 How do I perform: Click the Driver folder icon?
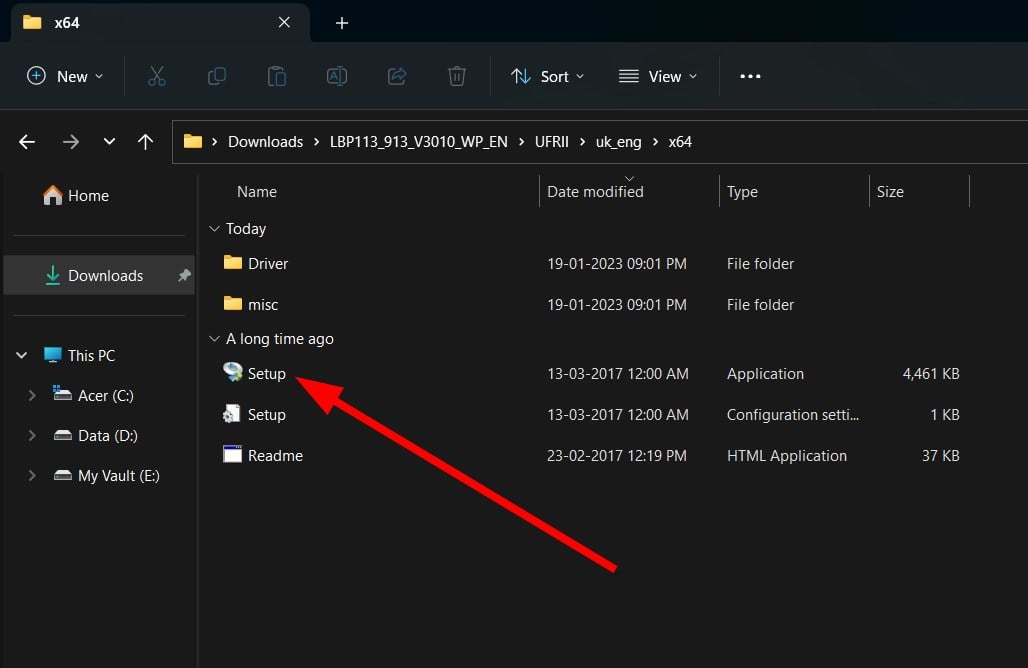(x=233, y=263)
